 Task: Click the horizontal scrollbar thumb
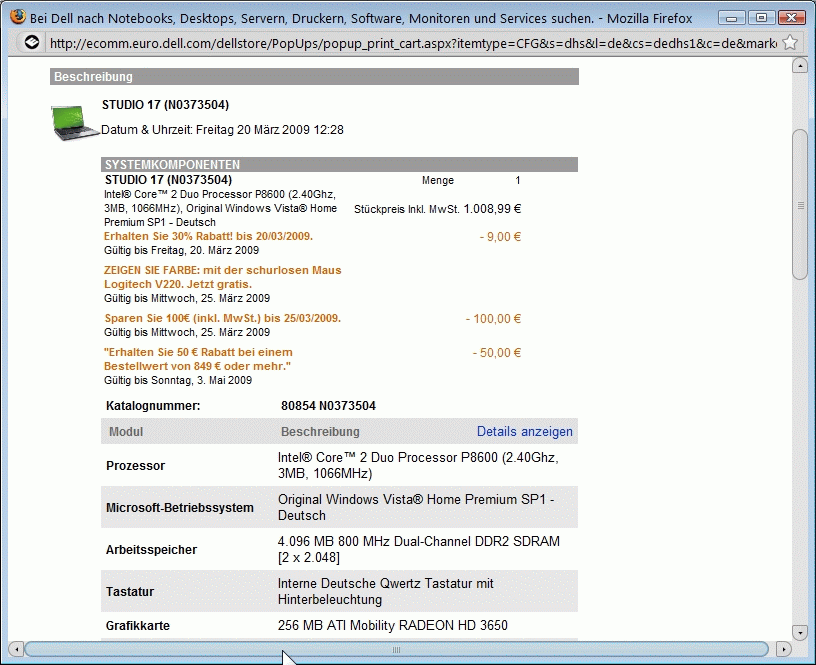click(396, 649)
